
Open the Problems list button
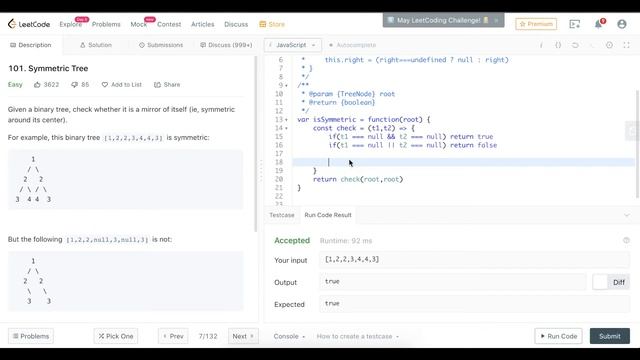tap(31, 336)
